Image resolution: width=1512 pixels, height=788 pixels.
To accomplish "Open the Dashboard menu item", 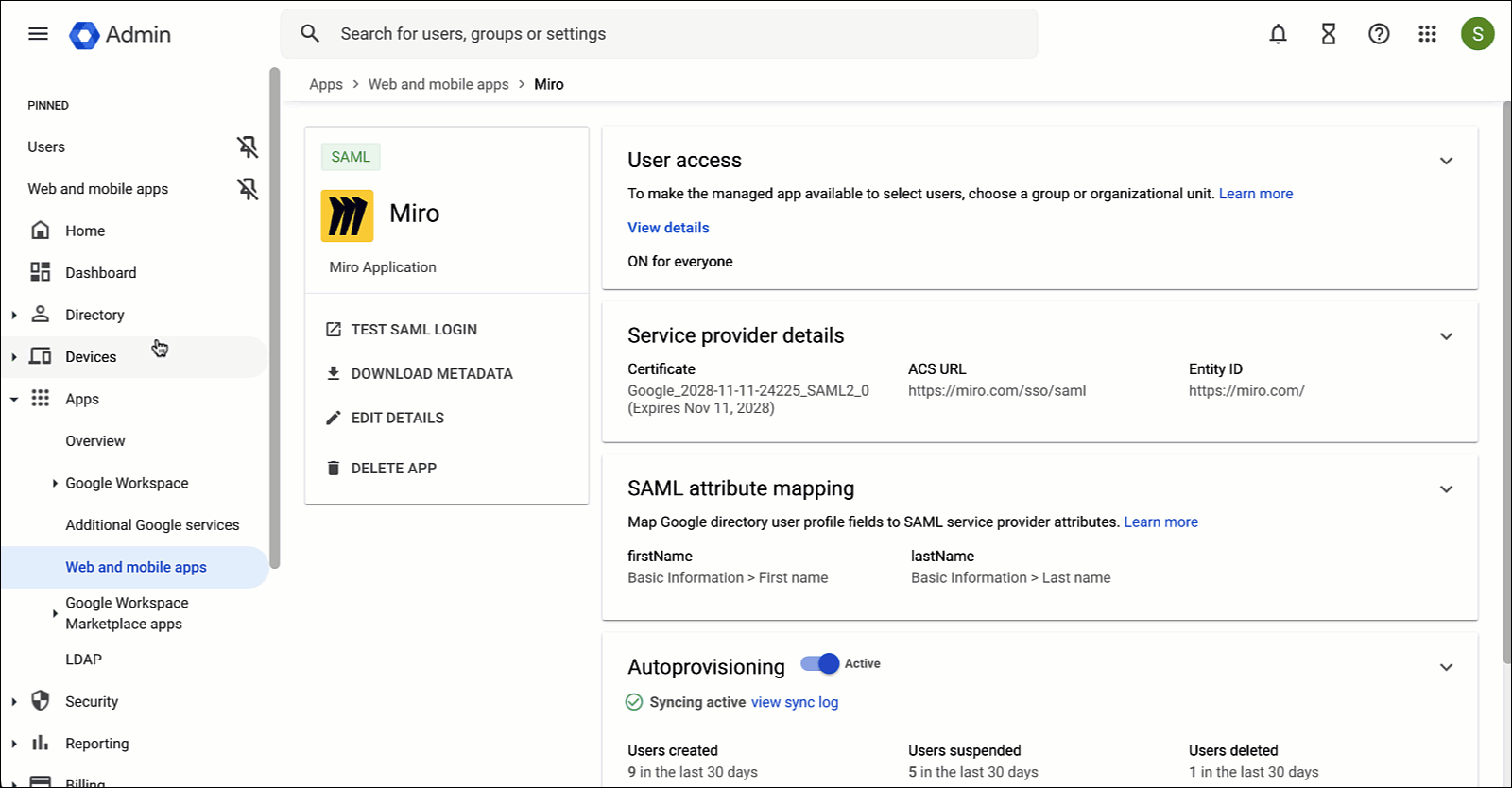I will pos(100,272).
